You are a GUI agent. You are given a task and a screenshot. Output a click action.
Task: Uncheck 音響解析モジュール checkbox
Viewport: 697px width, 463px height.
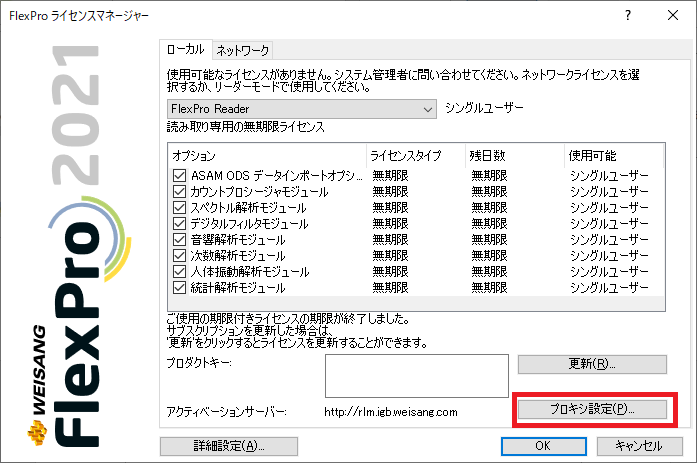[x=179, y=239]
